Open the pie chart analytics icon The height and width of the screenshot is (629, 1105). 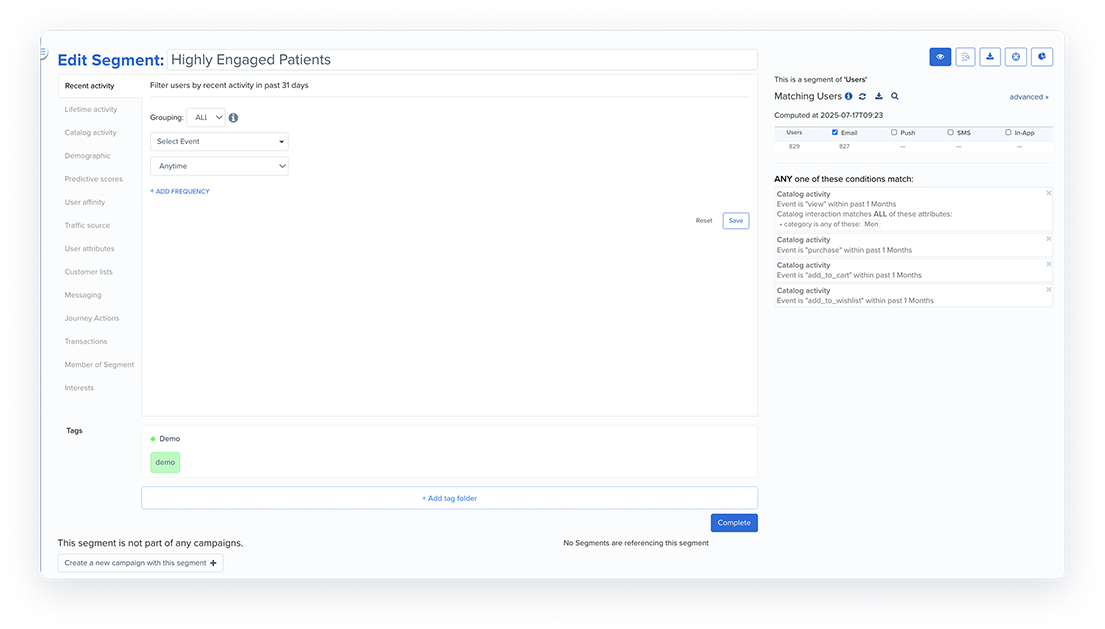[x=1041, y=56]
